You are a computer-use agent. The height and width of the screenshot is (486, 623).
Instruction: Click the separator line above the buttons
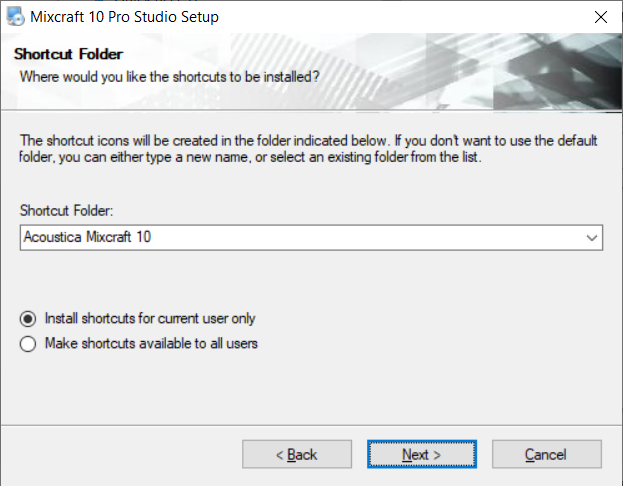tap(311, 424)
